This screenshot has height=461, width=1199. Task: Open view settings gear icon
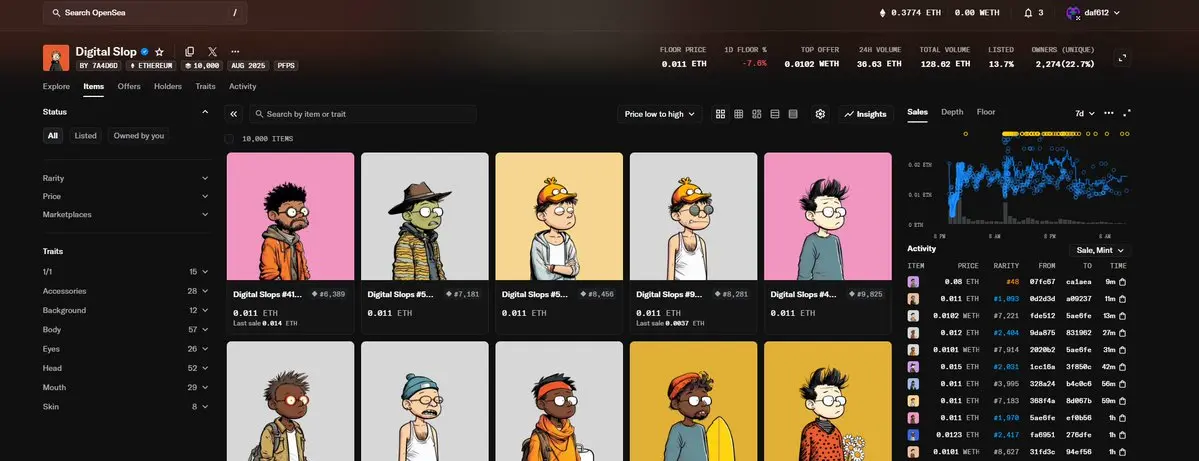point(820,114)
